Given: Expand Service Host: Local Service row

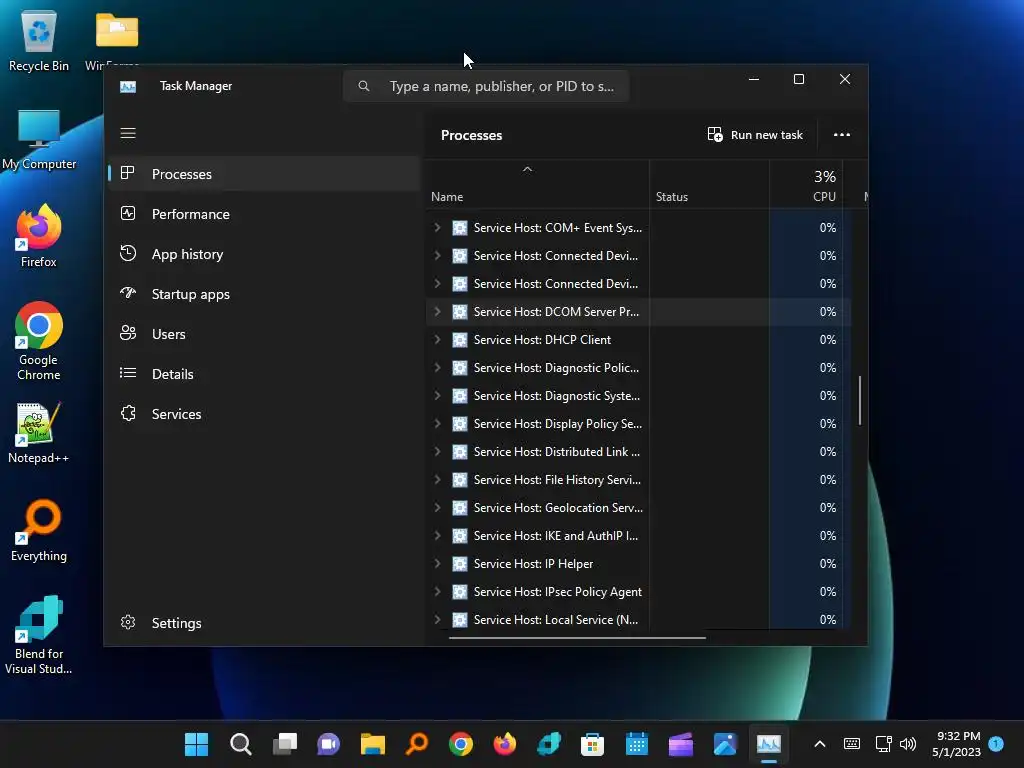Looking at the screenshot, I should click(x=437, y=619).
